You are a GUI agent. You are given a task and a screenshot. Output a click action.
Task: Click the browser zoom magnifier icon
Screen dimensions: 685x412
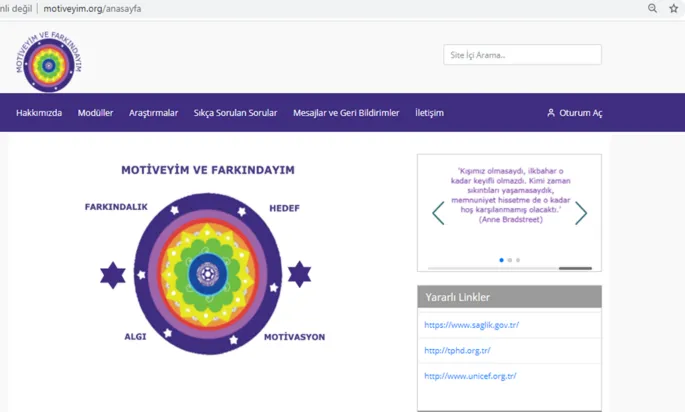click(653, 8)
